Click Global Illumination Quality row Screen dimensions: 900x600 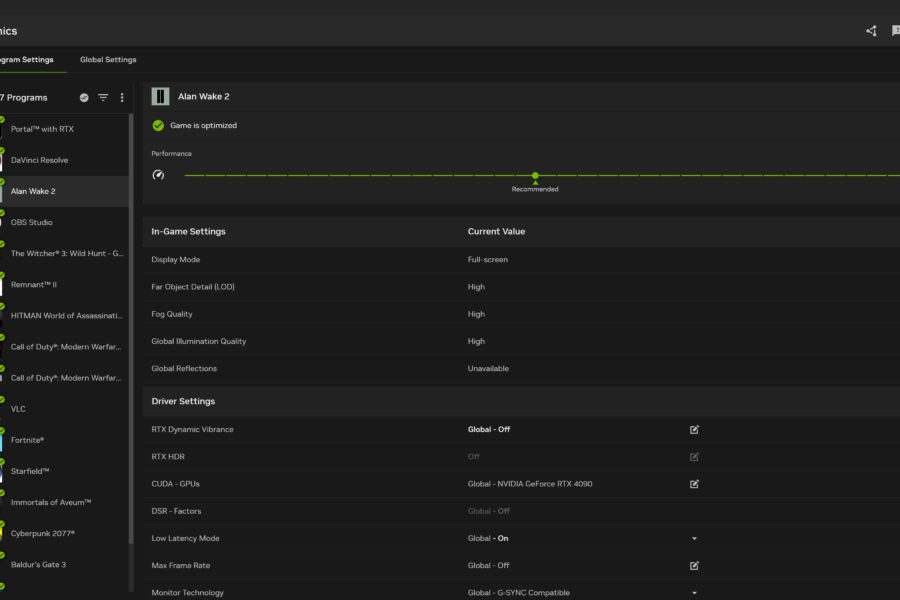click(x=521, y=341)
